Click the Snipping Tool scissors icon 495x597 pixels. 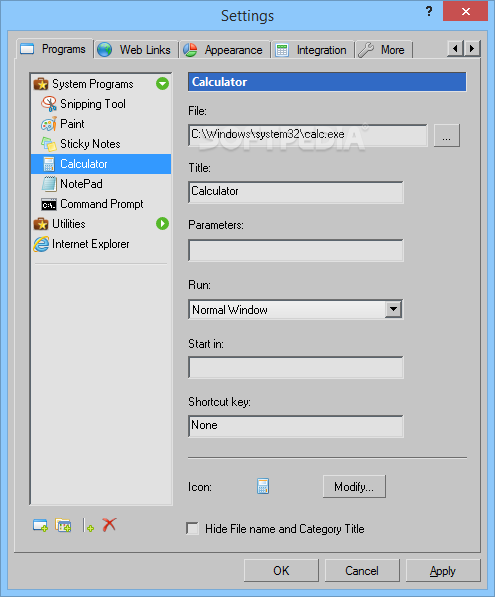pos(49,104)
